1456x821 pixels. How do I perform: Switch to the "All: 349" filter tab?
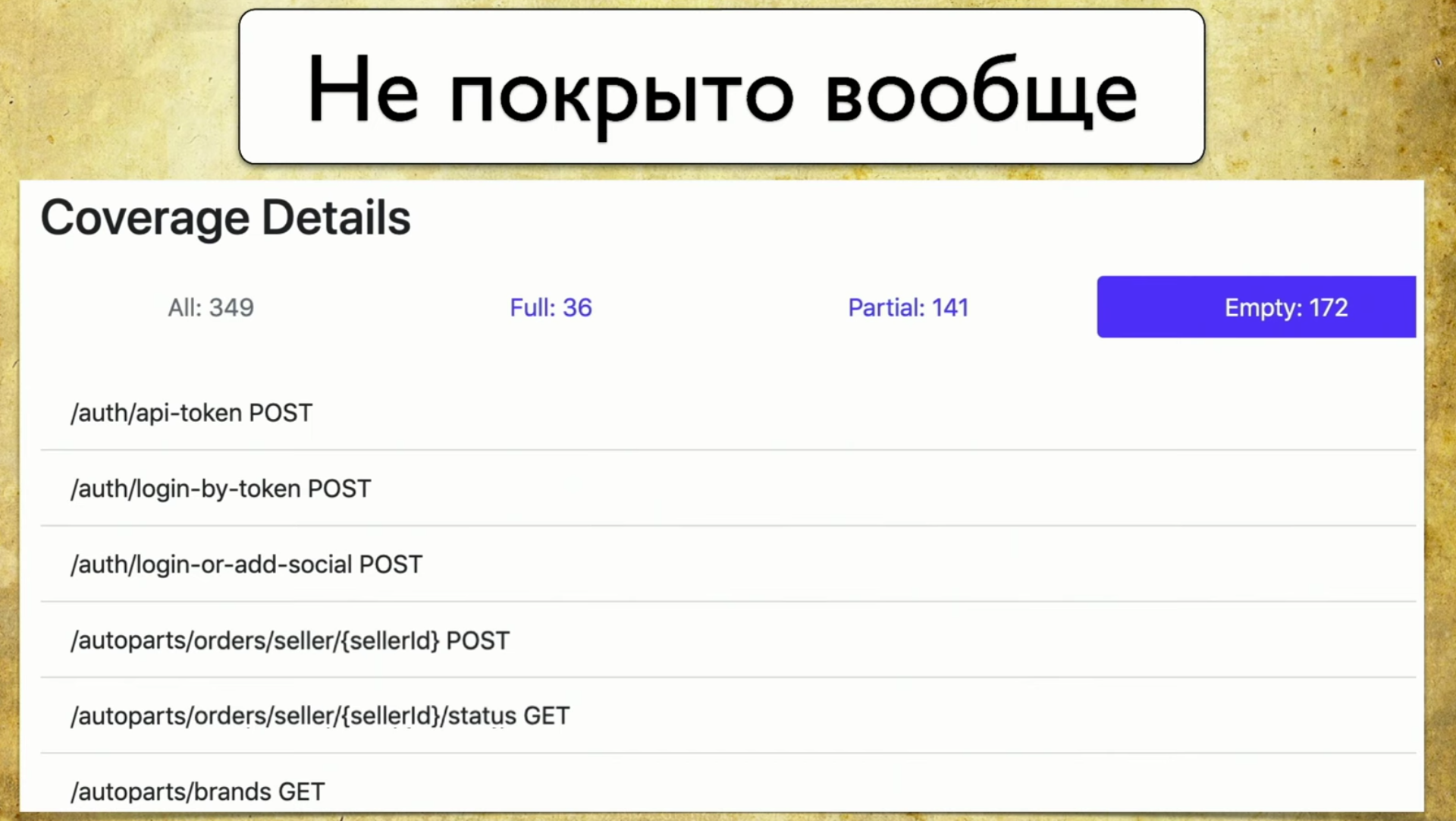(x=211, y=307)
